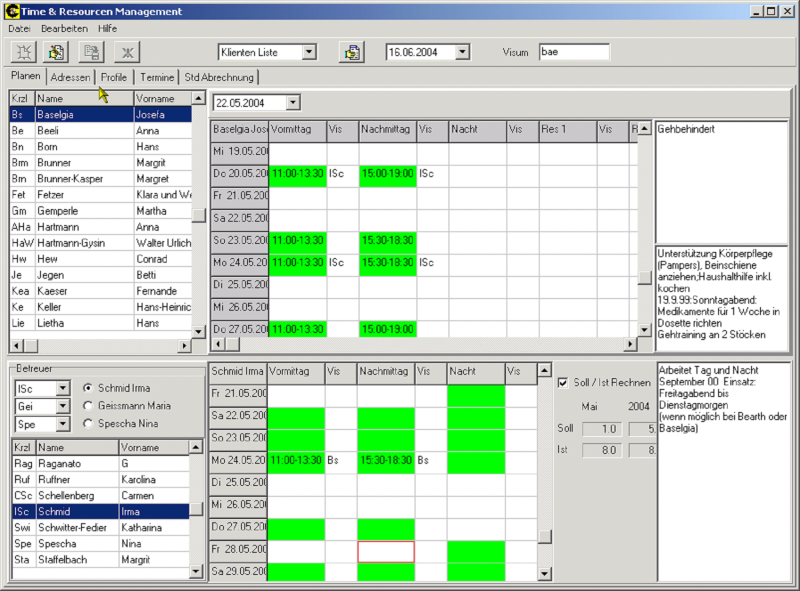Image resolution: width=800 pixels, height=591 pixels.
Task: Click the Krzl header in the Betreuer list
Action: [x=23, y=448]
